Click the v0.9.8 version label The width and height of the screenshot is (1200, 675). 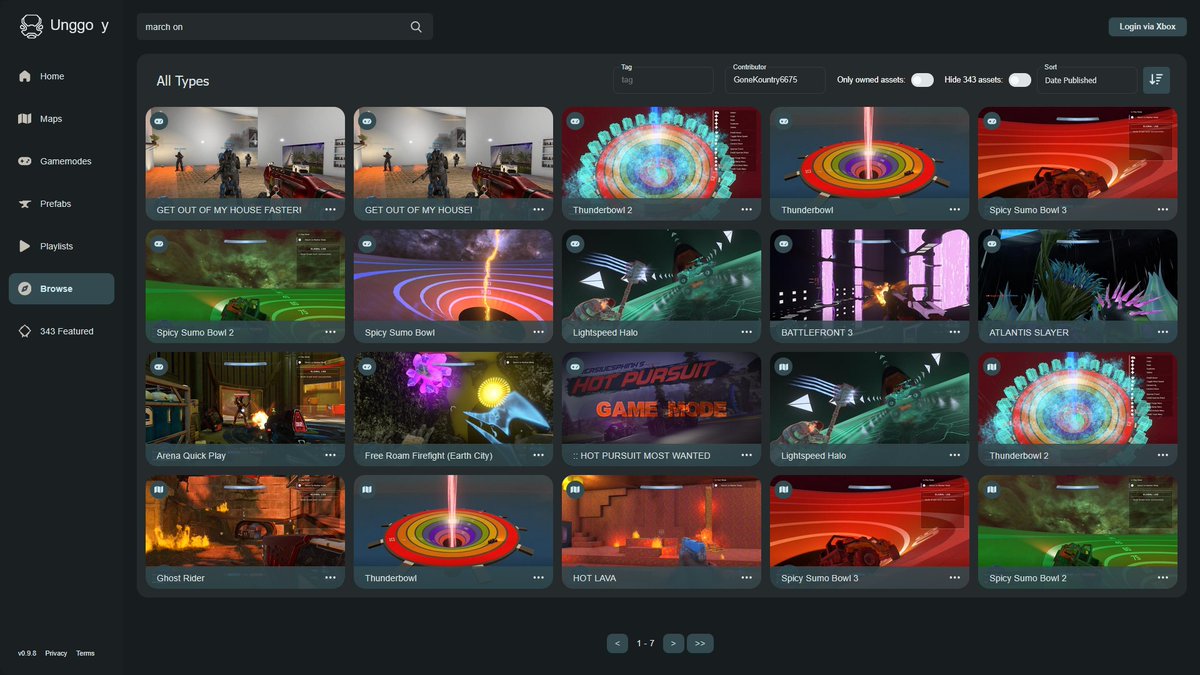click(27, 653)
